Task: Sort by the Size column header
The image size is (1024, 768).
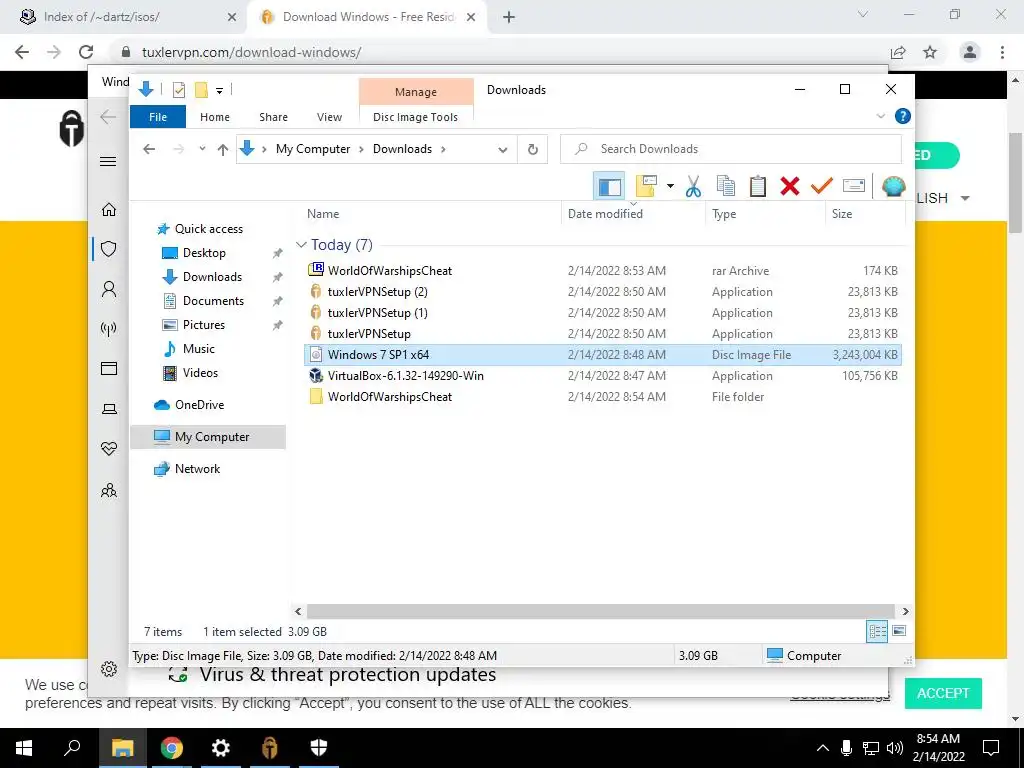Action: (x=842, y=214)
